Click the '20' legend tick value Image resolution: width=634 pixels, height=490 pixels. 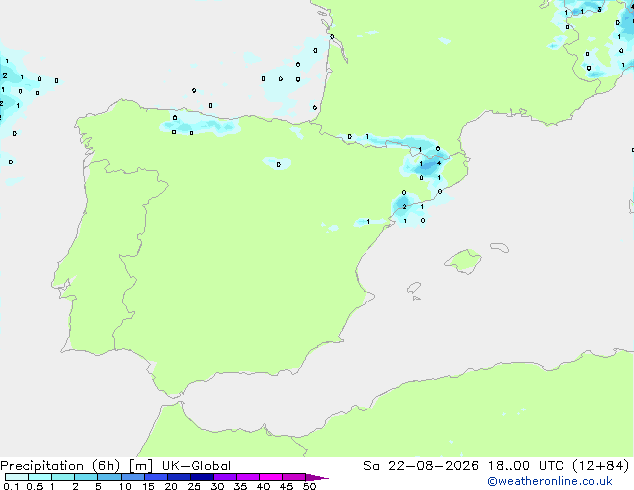171,486
